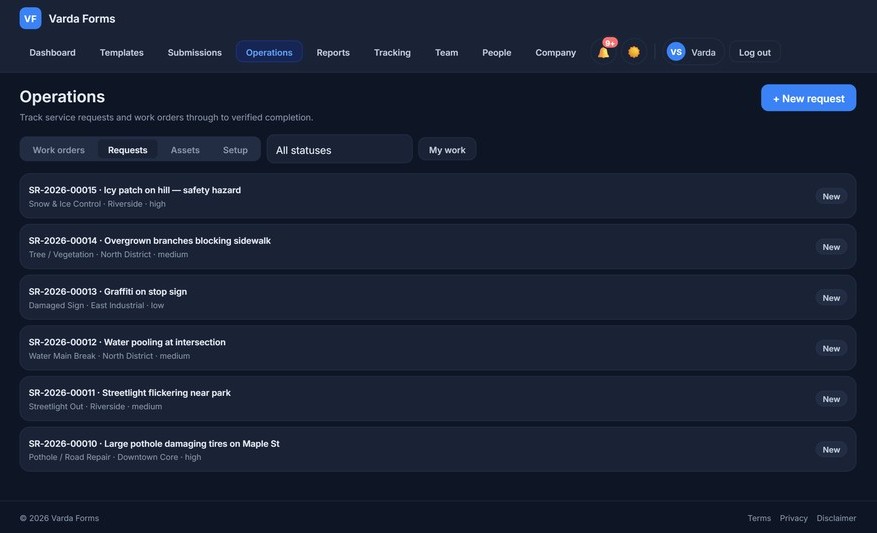Open Submissions in the navigation

(x=195, y=53)
